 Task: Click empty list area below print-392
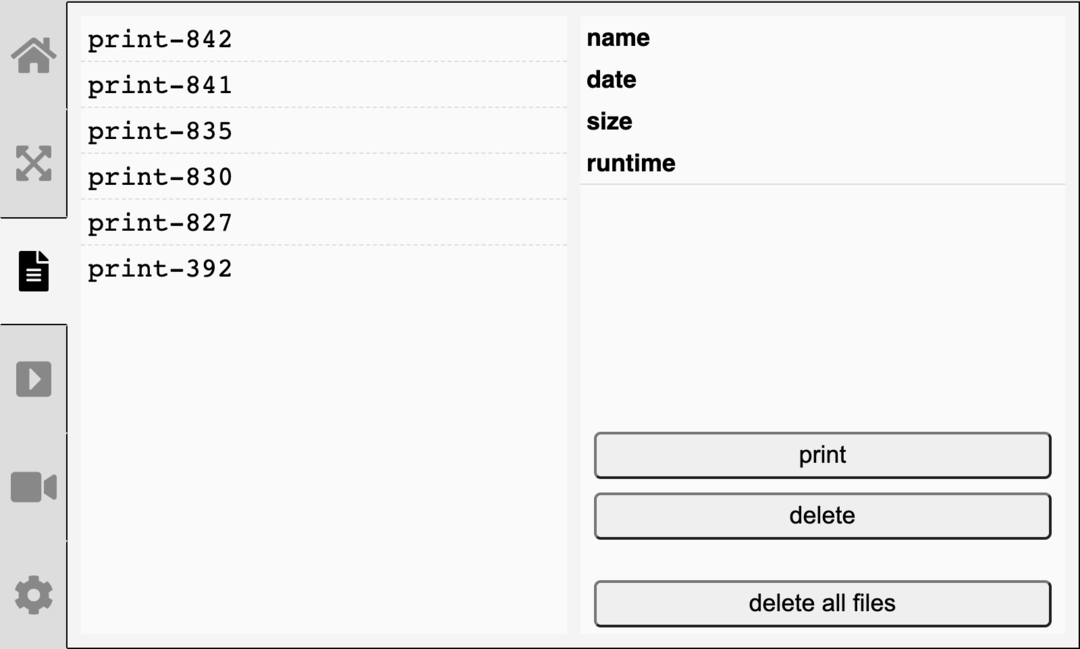click(x=323, y=450)
